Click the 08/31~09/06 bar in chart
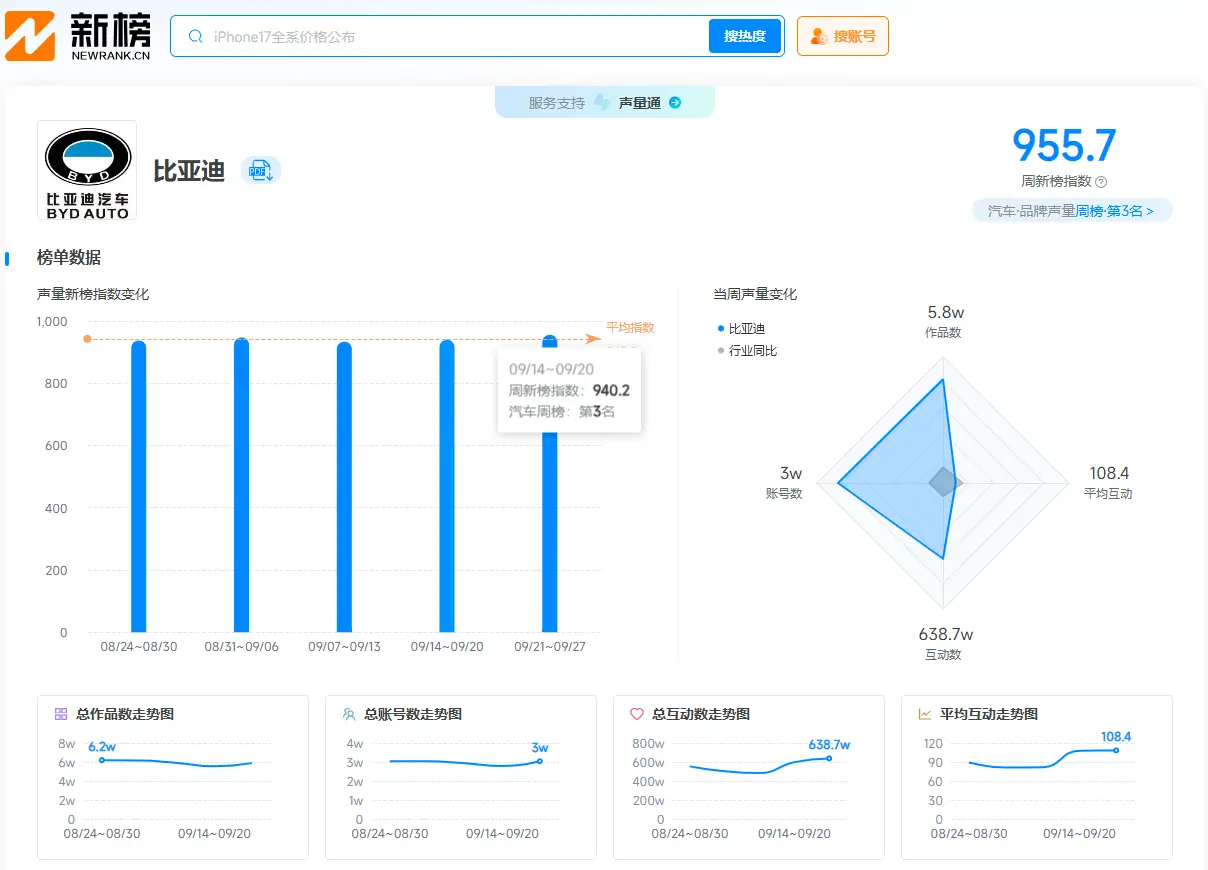 point(241,485)
